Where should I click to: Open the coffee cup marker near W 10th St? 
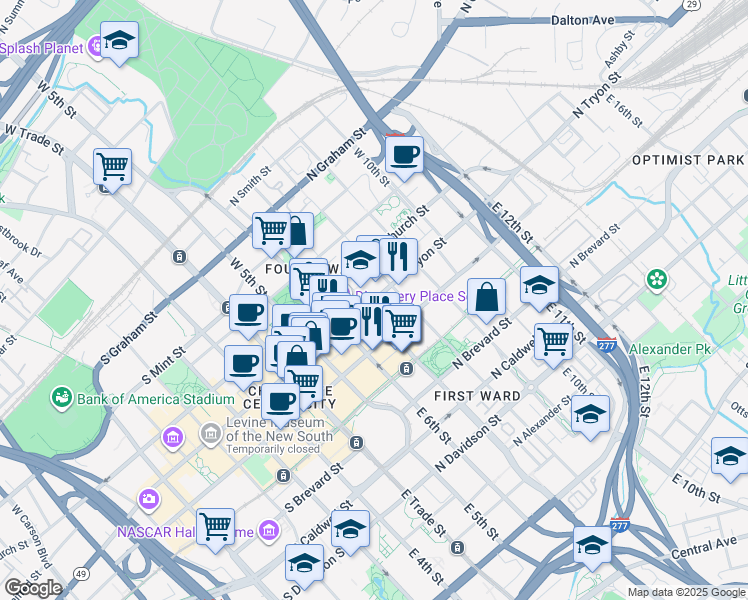point(404,155)
